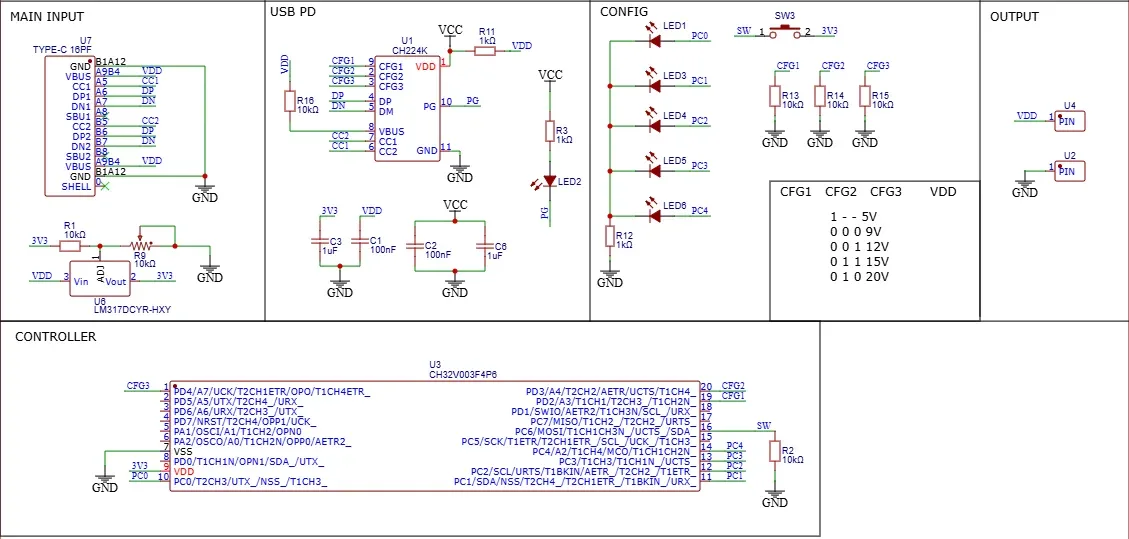Select the R2 10kΩ pull-down resistor
The height and width of the screenshot is (539, 1129).
click(x=775, y=451)
